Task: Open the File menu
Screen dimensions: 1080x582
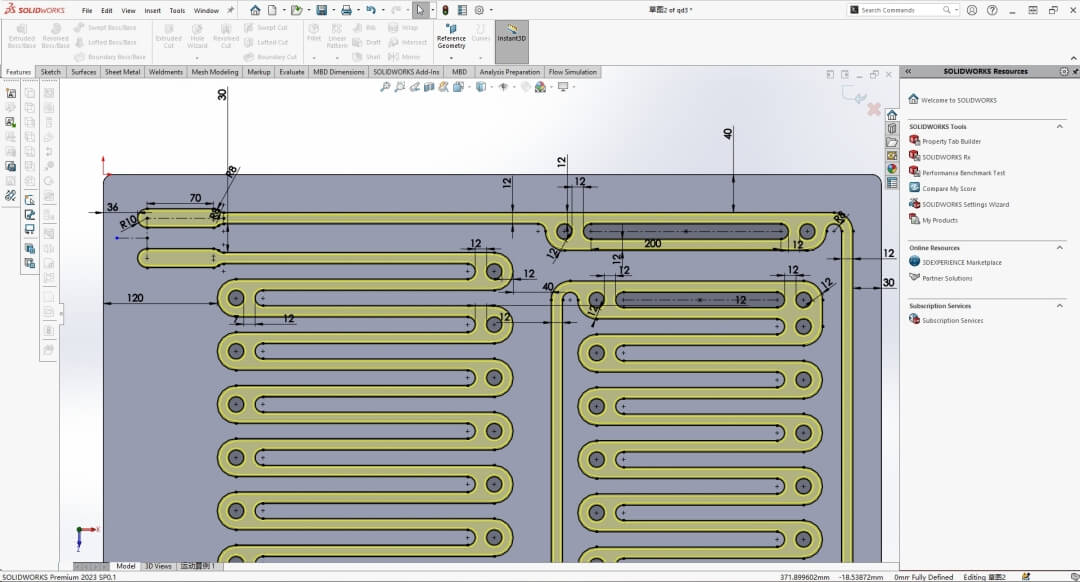Action: point(87,11)
